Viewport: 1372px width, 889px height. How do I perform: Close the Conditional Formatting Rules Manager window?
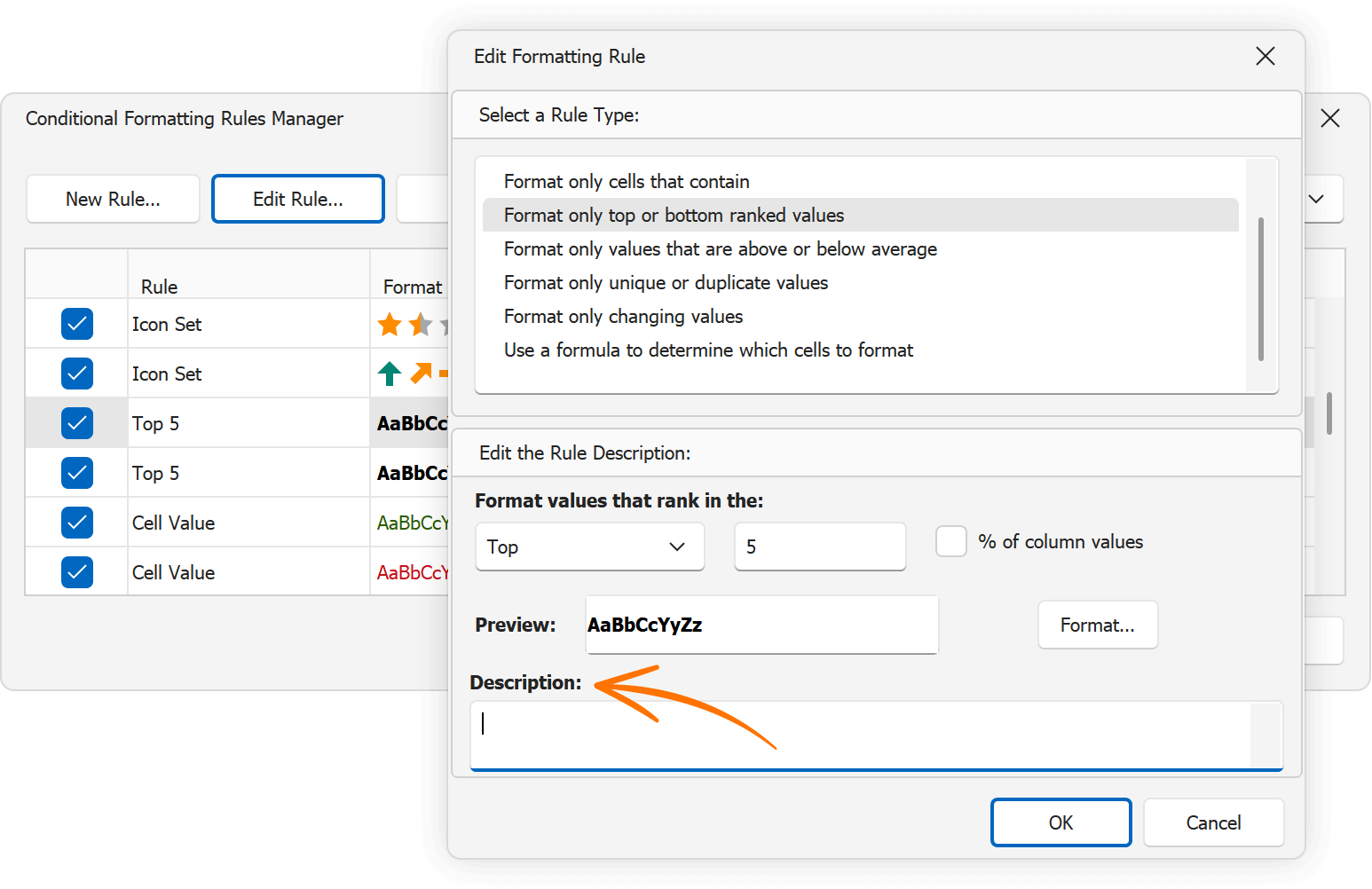coord(1329,119)
